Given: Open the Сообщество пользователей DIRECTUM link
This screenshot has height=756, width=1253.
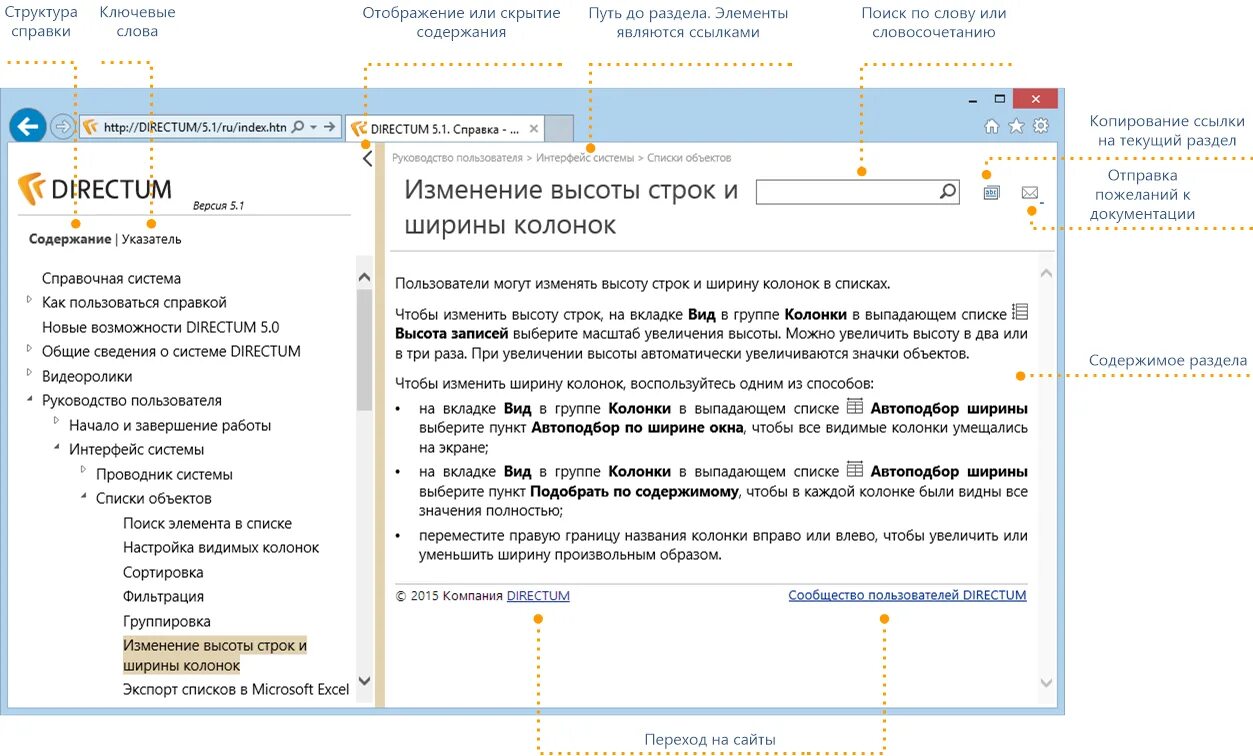Looking at the screenshot, I should pyautogui.click(x=907, y=596).
